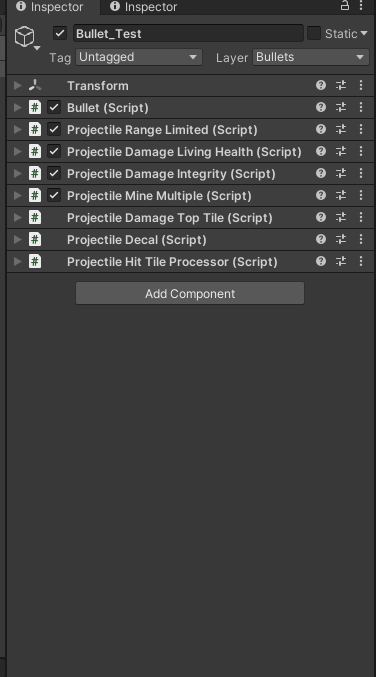Image resolution: width=376 pixels, height=677 pixels.
Task: Click the Add Component button
Action: [x=190, y=294]
